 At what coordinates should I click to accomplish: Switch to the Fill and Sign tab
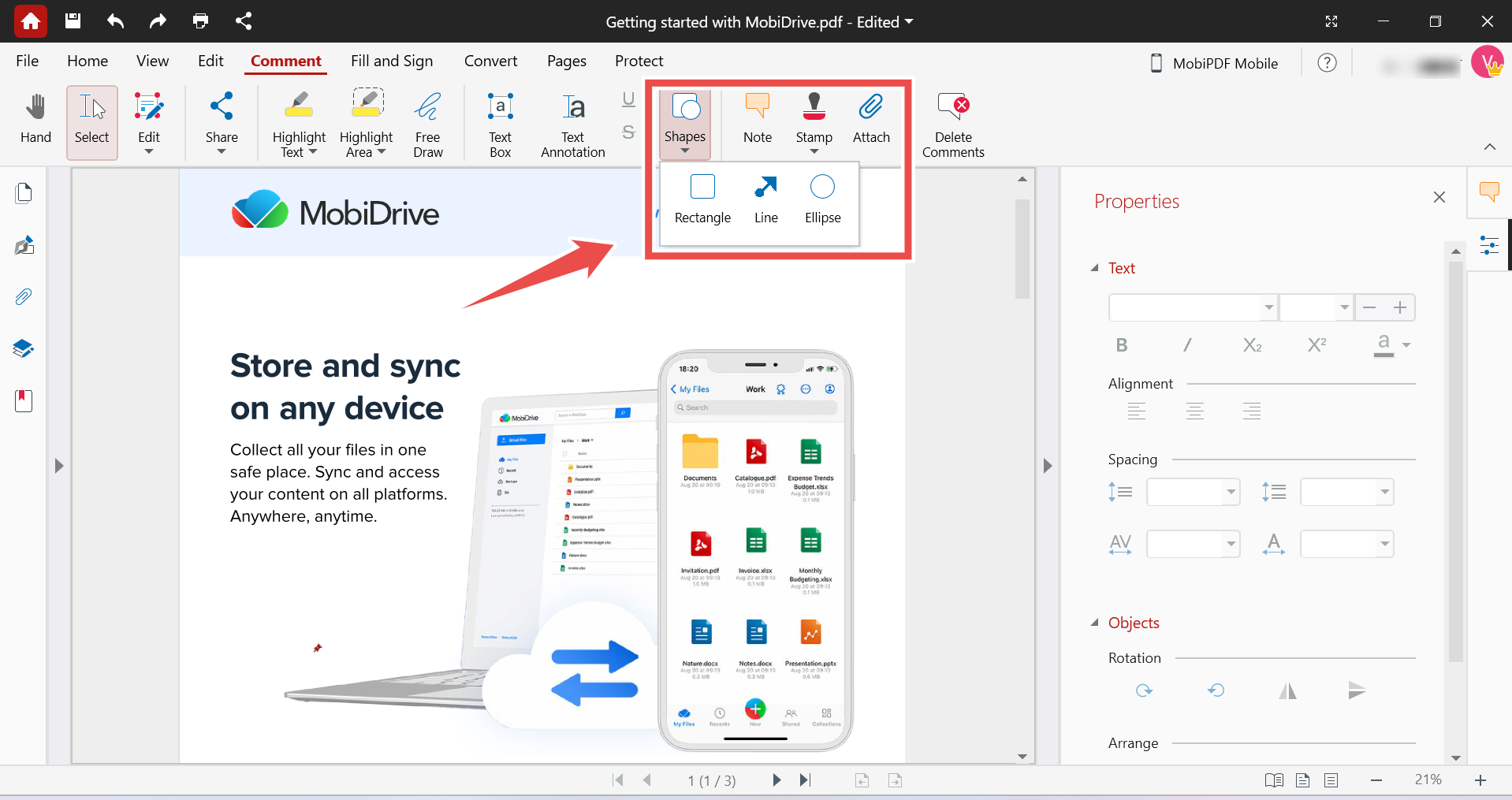click(392, 61)
